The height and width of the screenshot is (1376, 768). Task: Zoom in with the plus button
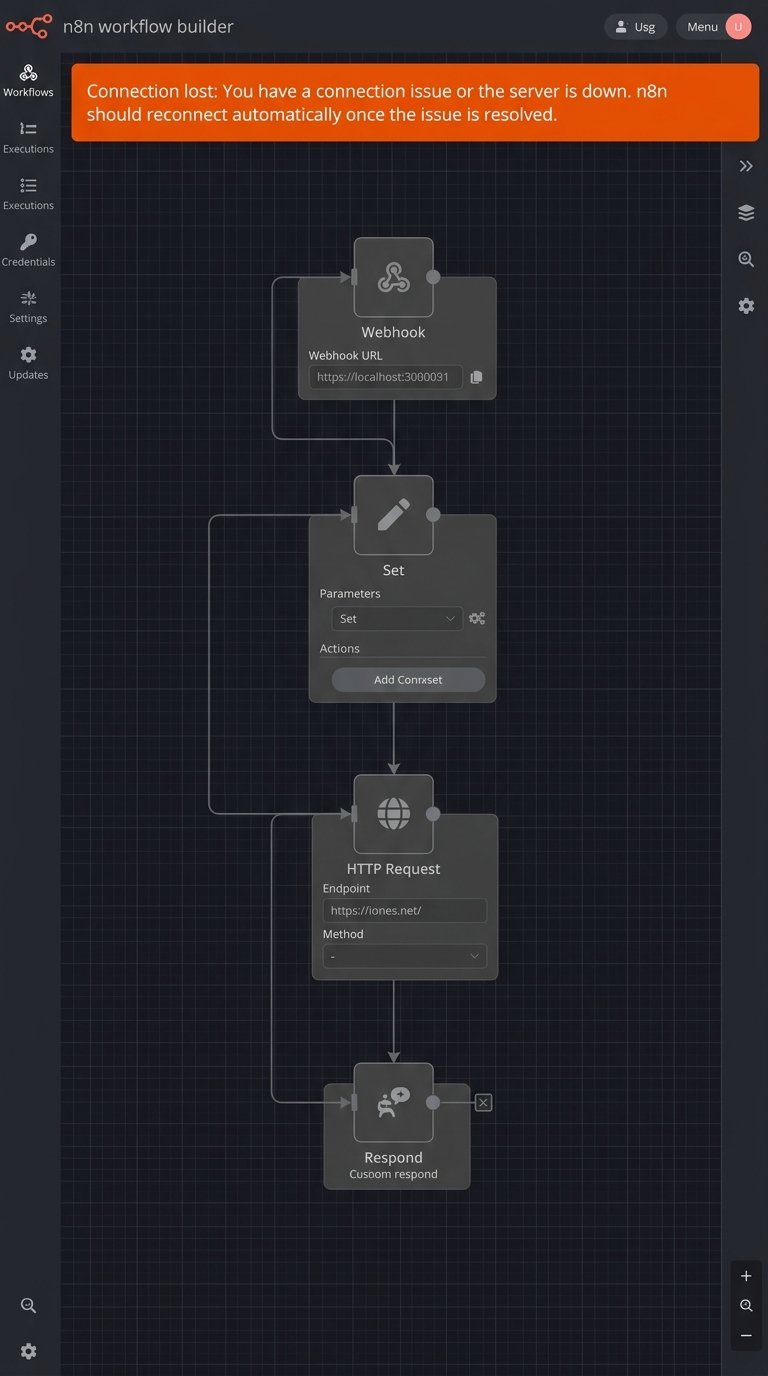click(x=746, y=1276)
